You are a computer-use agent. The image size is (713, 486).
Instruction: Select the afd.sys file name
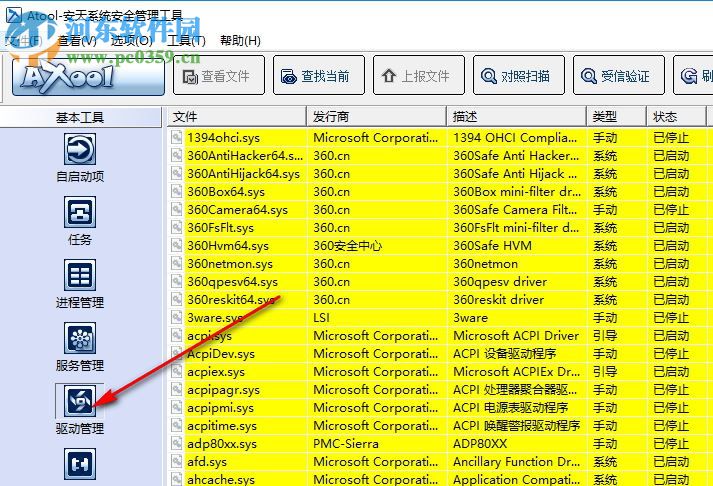tap(207, 462)
